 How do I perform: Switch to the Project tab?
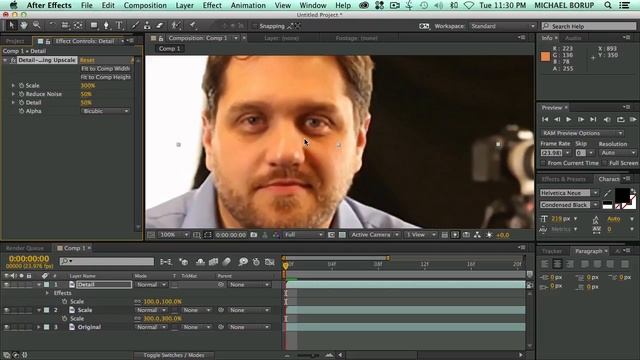pos(15,41)
